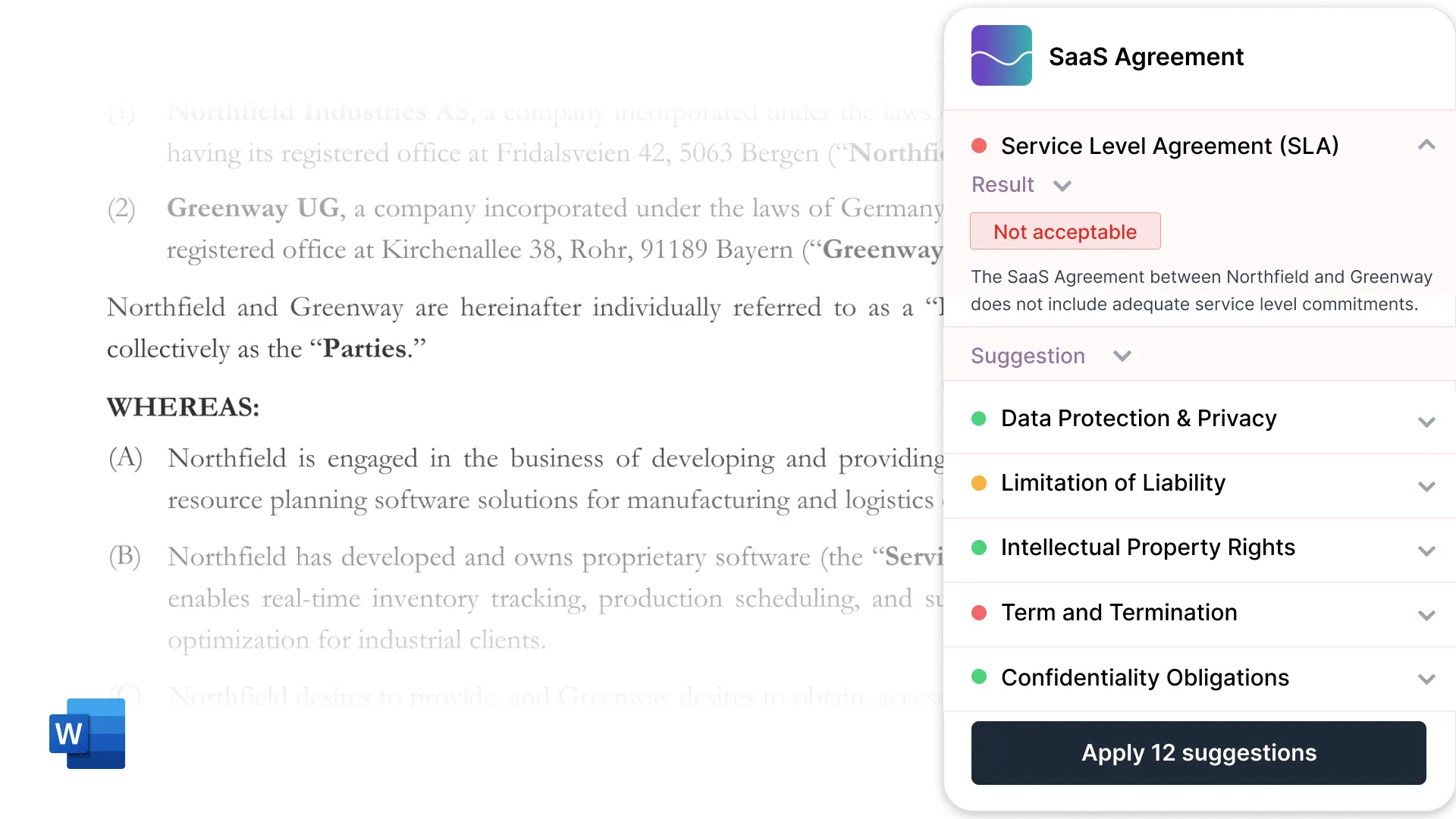Expand Term and Termination chevron
The width and height of the screenshot is (1456, 819).
1426,615
